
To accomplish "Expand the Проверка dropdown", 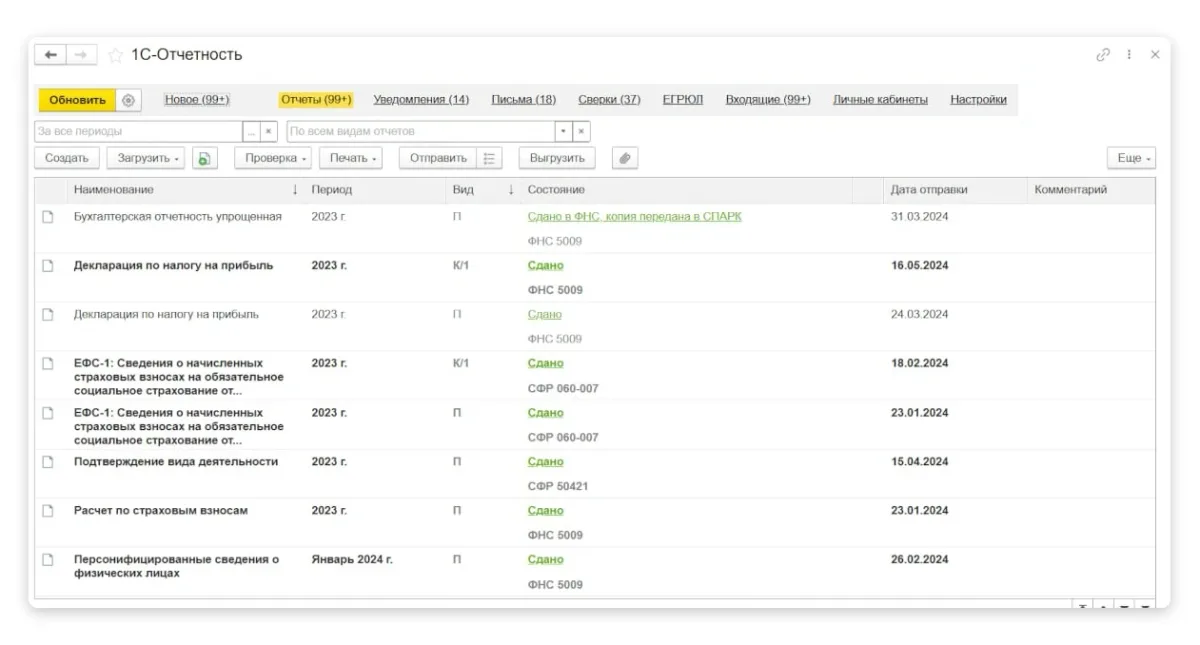I will 275,158.
